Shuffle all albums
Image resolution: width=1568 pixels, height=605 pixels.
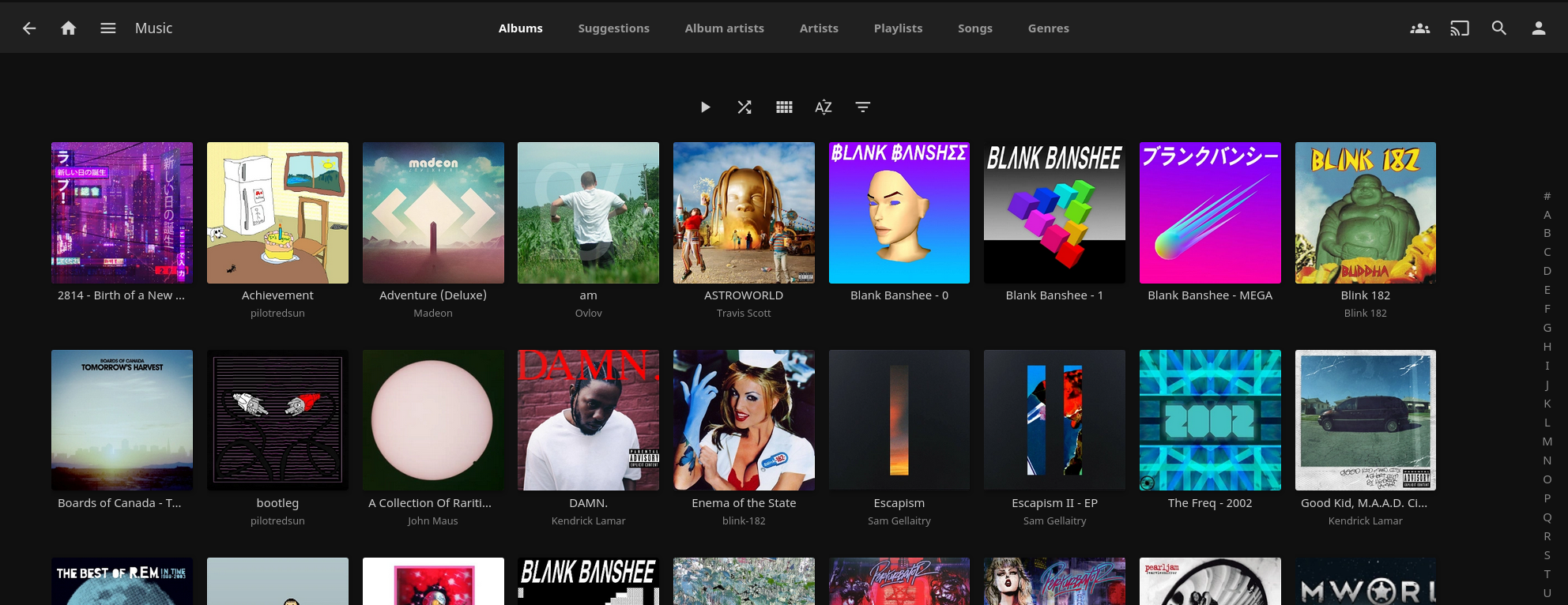tap(744, 107)
